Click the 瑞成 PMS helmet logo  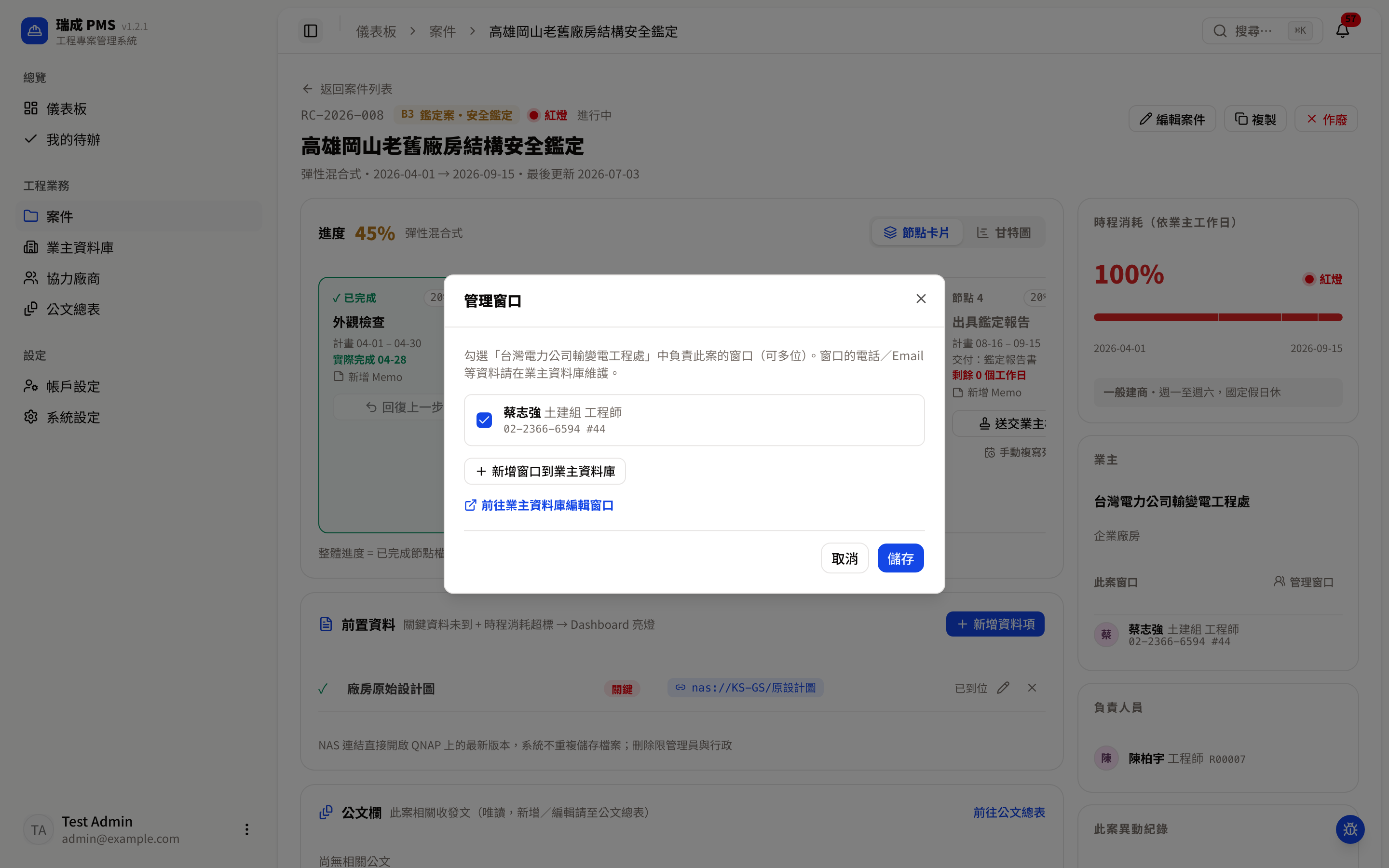34,31
